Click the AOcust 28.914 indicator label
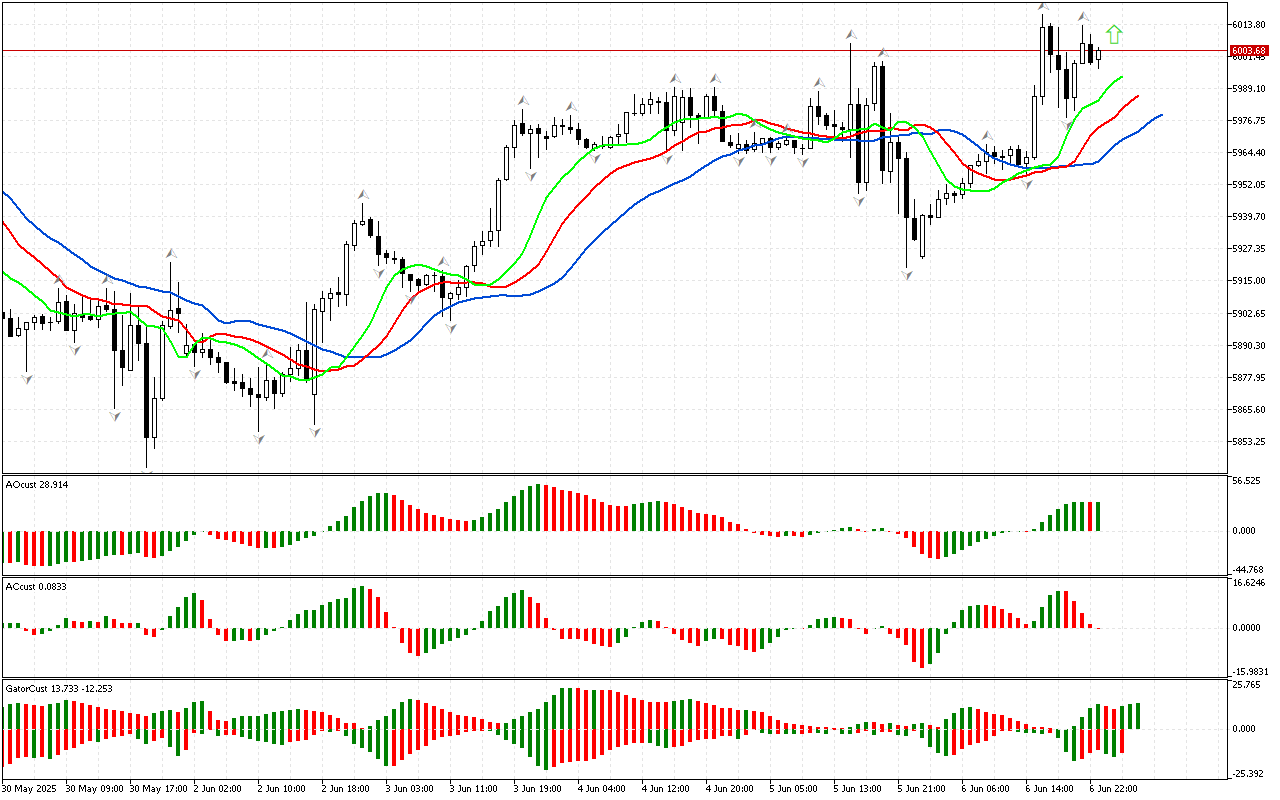 click(38, 484)
